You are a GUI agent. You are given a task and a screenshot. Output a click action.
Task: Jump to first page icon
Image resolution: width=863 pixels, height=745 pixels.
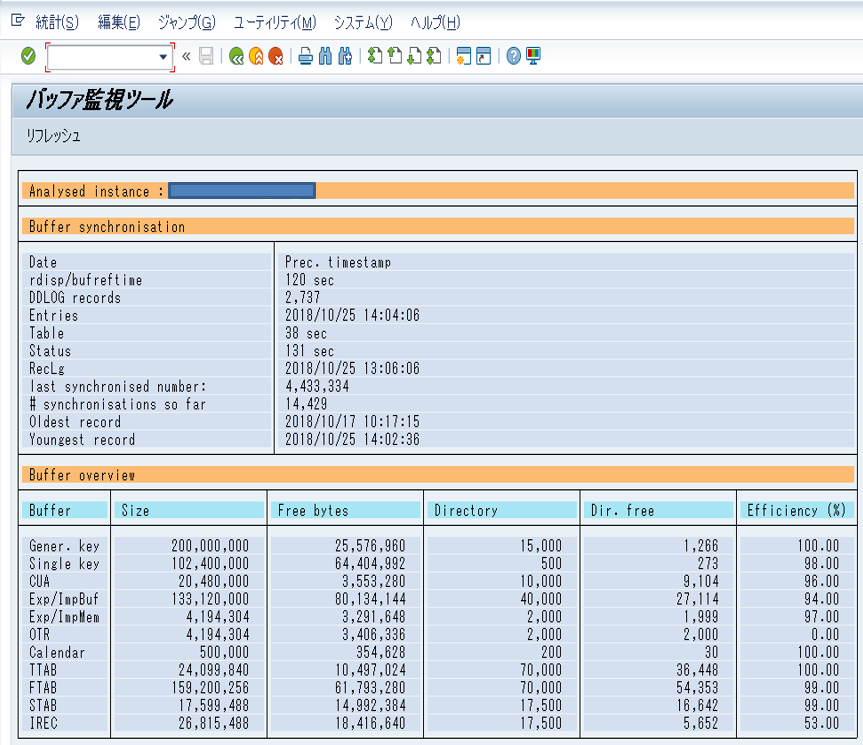[x=375, y=56]
